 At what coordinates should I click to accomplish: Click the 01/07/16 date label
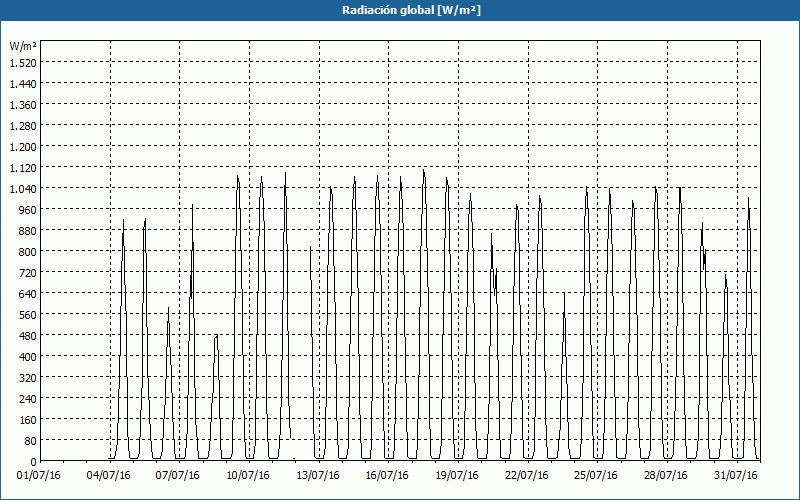39,476
